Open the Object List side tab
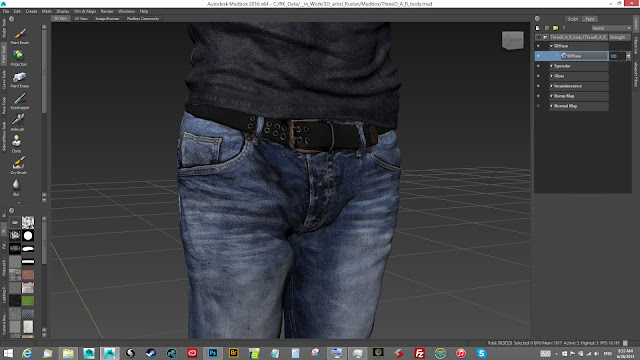640x360 pixels. [x=636, y=46]
